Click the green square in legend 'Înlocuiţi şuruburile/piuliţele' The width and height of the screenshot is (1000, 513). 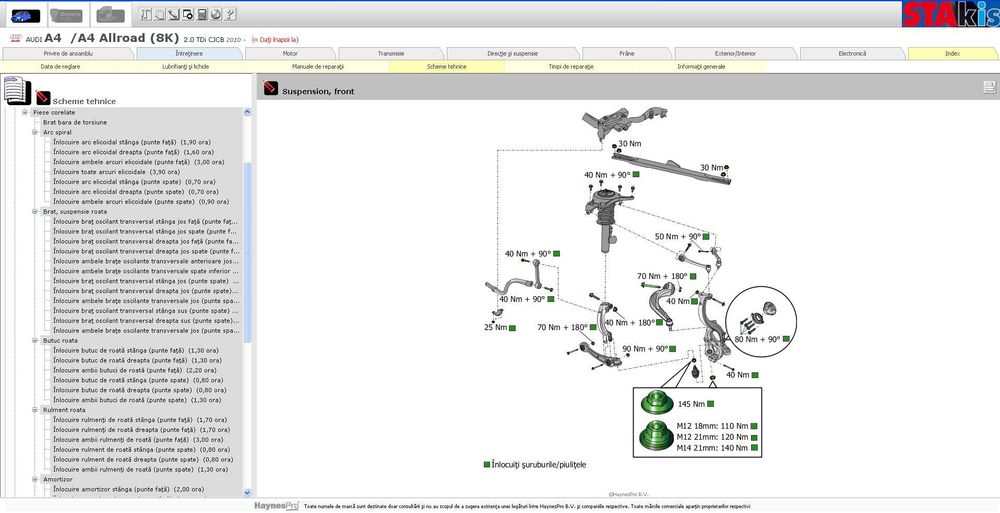(x=487, y=465)
